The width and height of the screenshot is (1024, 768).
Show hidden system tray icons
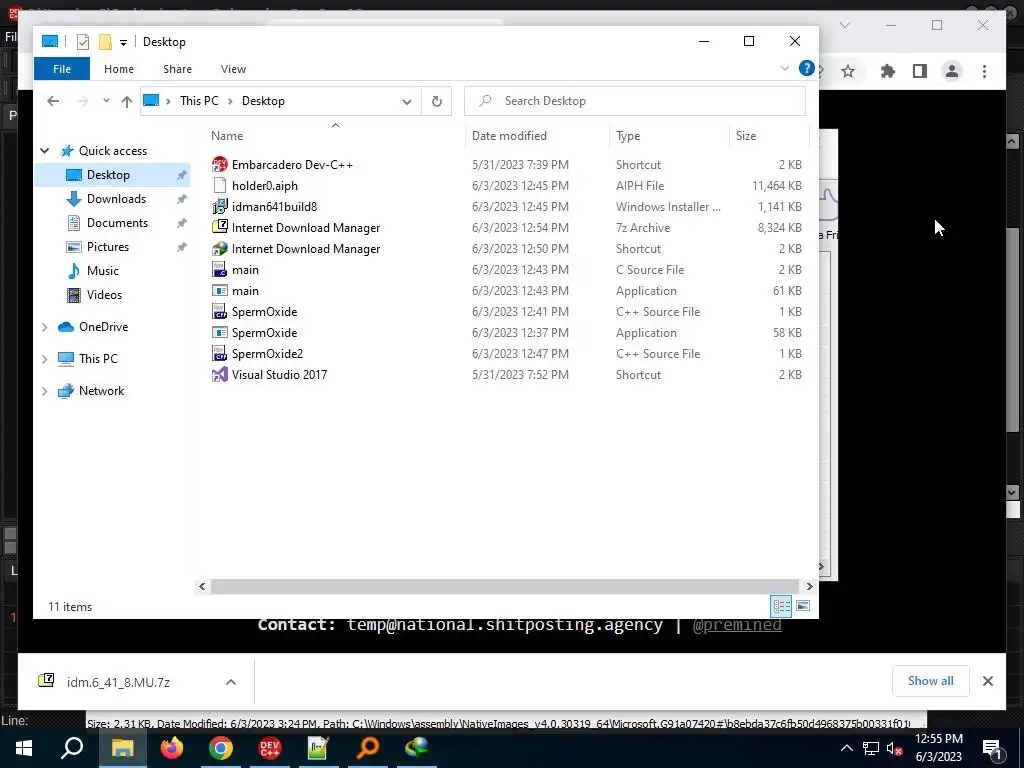846,748
